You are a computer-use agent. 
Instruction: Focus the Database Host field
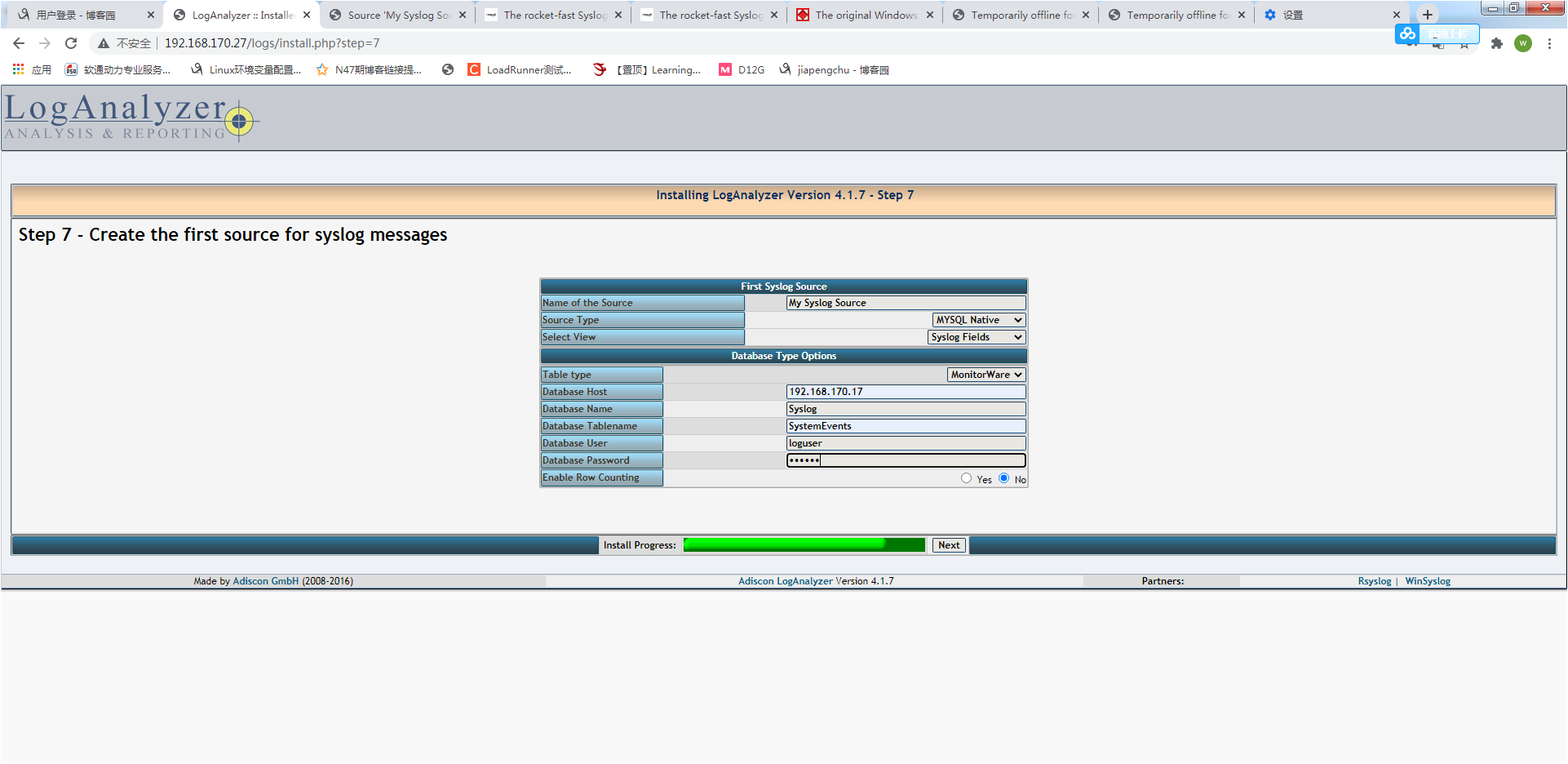click(906, 392)
